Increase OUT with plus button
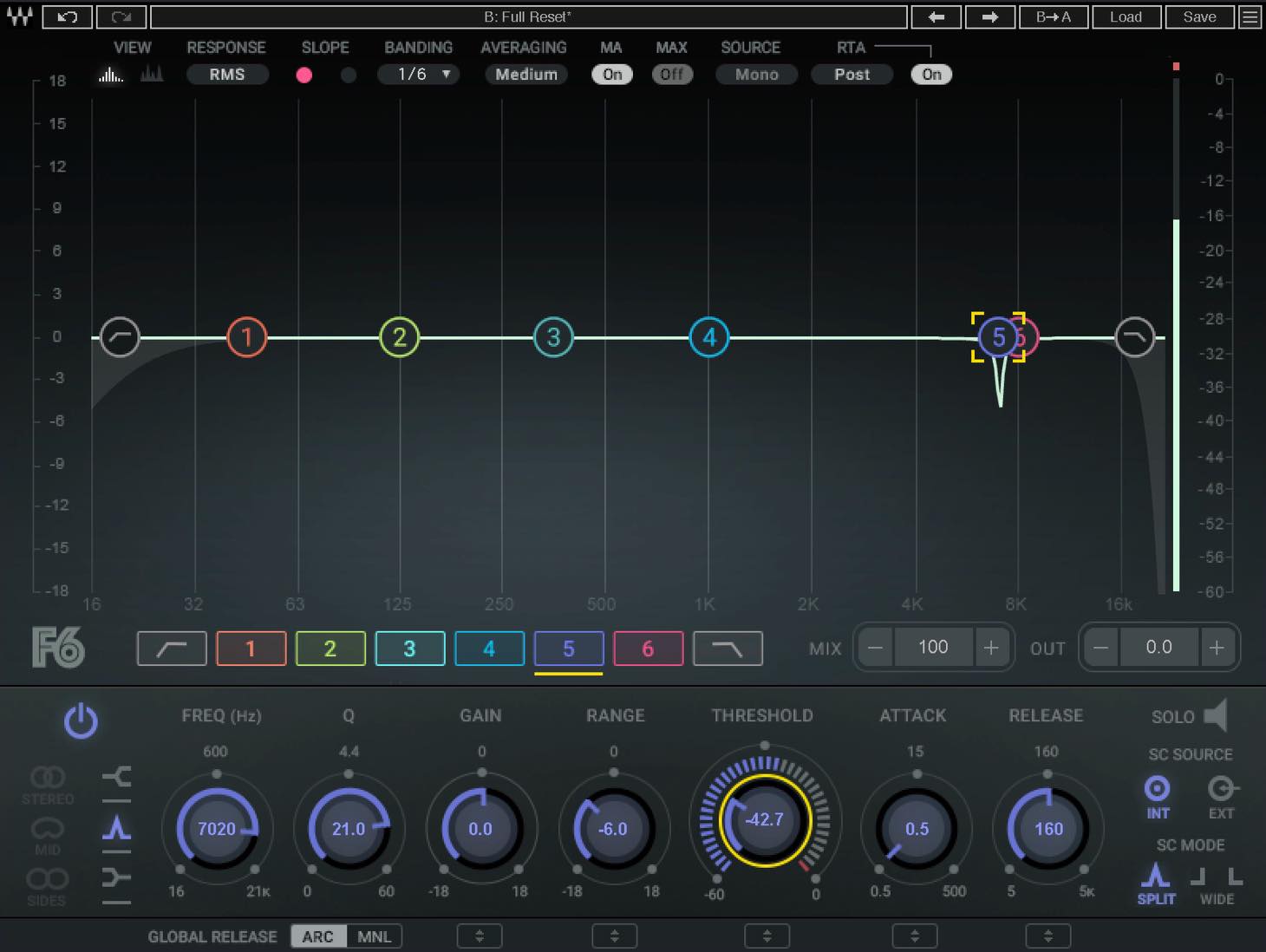1266x952 pixels. tap(1217, 647)
